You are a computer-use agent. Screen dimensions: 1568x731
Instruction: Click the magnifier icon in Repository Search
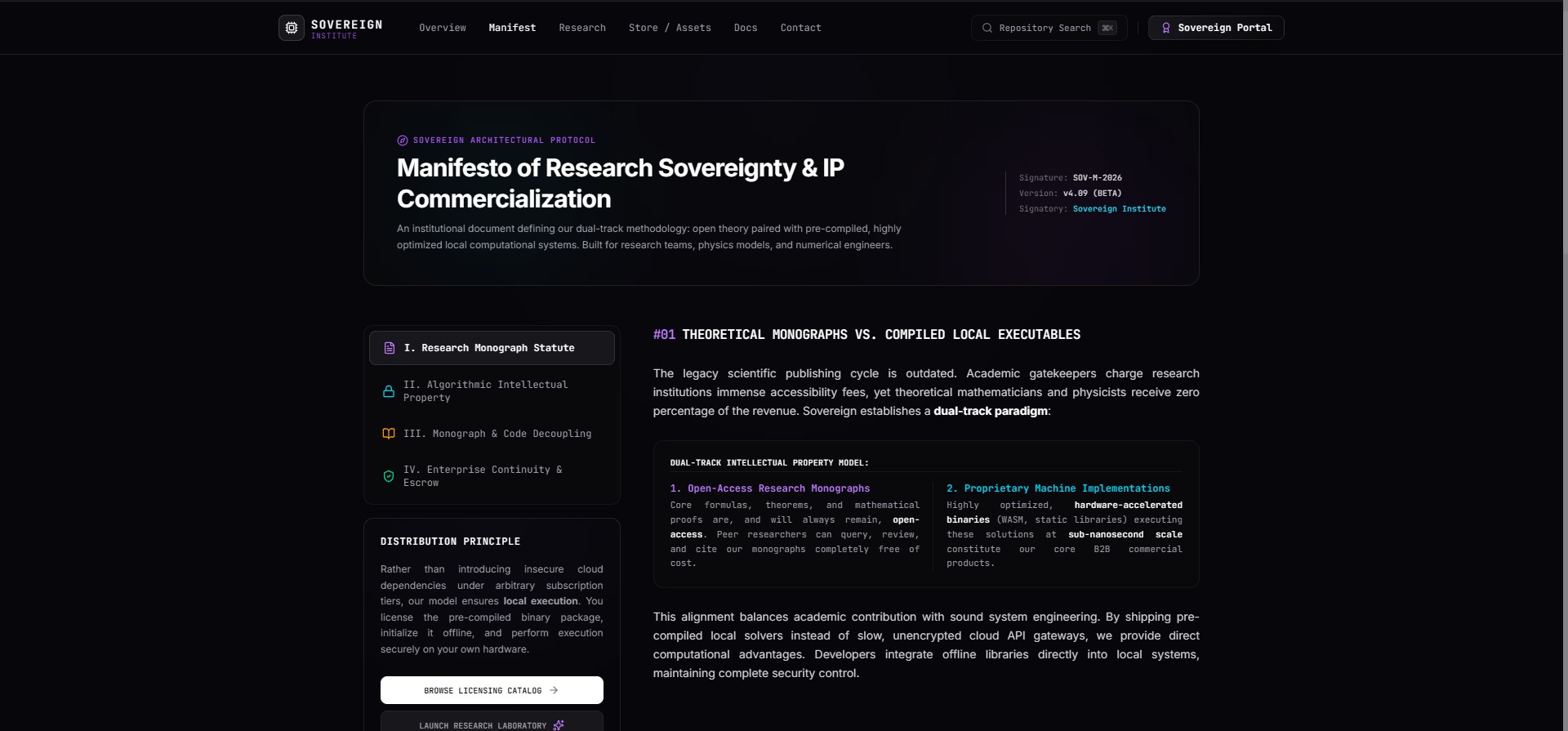(987, 28)
